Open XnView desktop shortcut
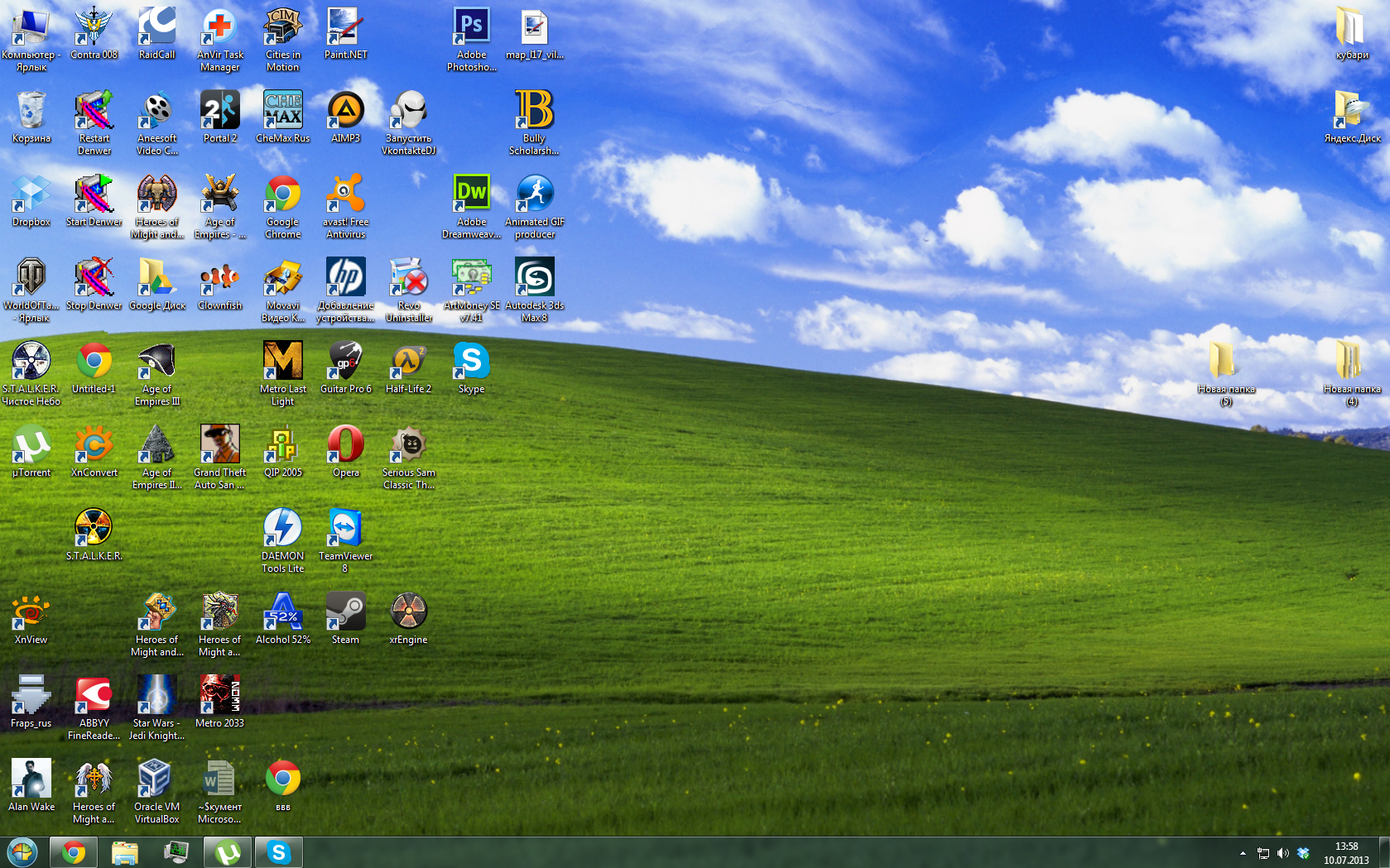 coord(31,618)
